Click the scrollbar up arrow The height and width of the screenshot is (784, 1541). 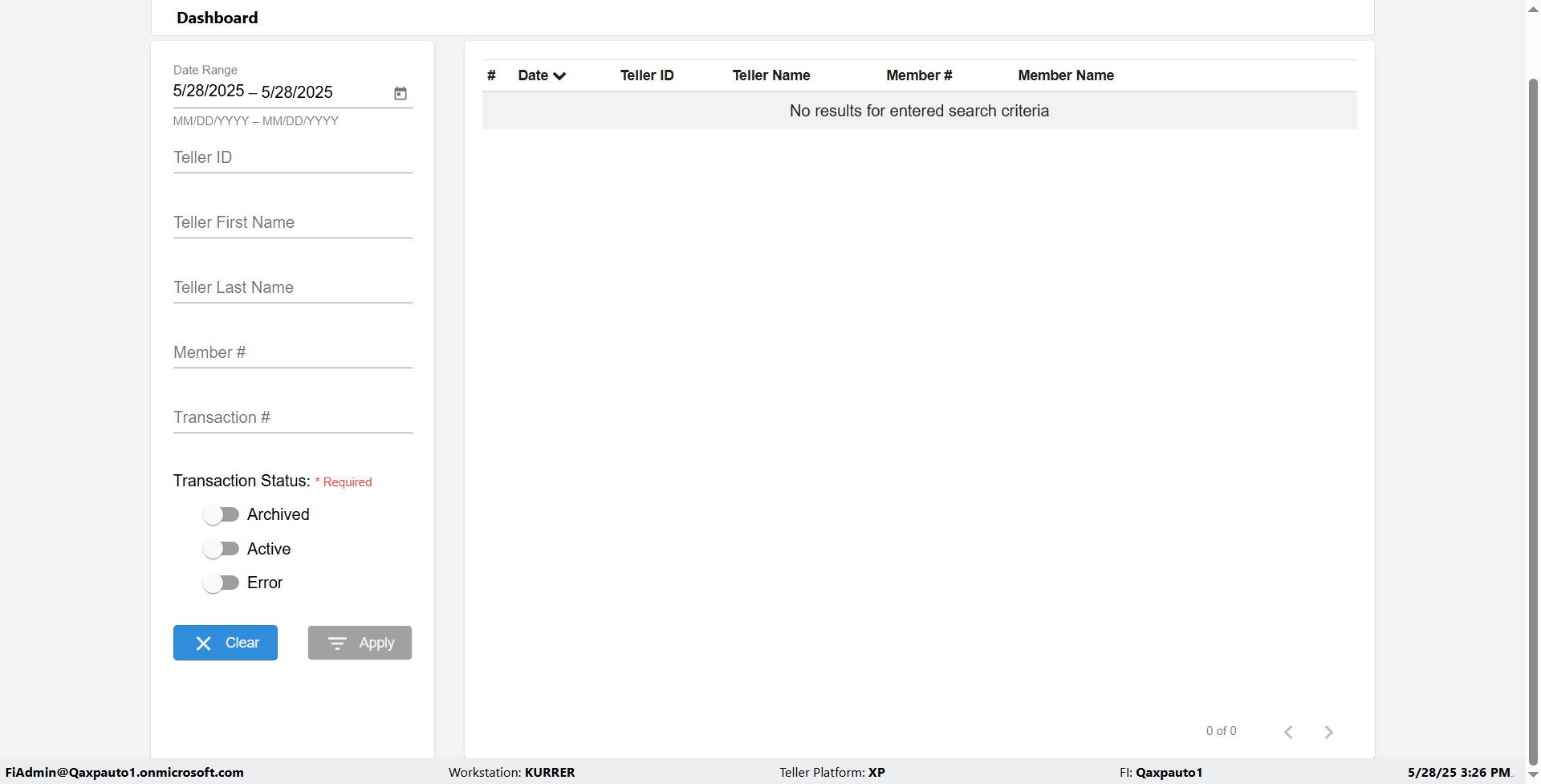tap(1533, 10)
